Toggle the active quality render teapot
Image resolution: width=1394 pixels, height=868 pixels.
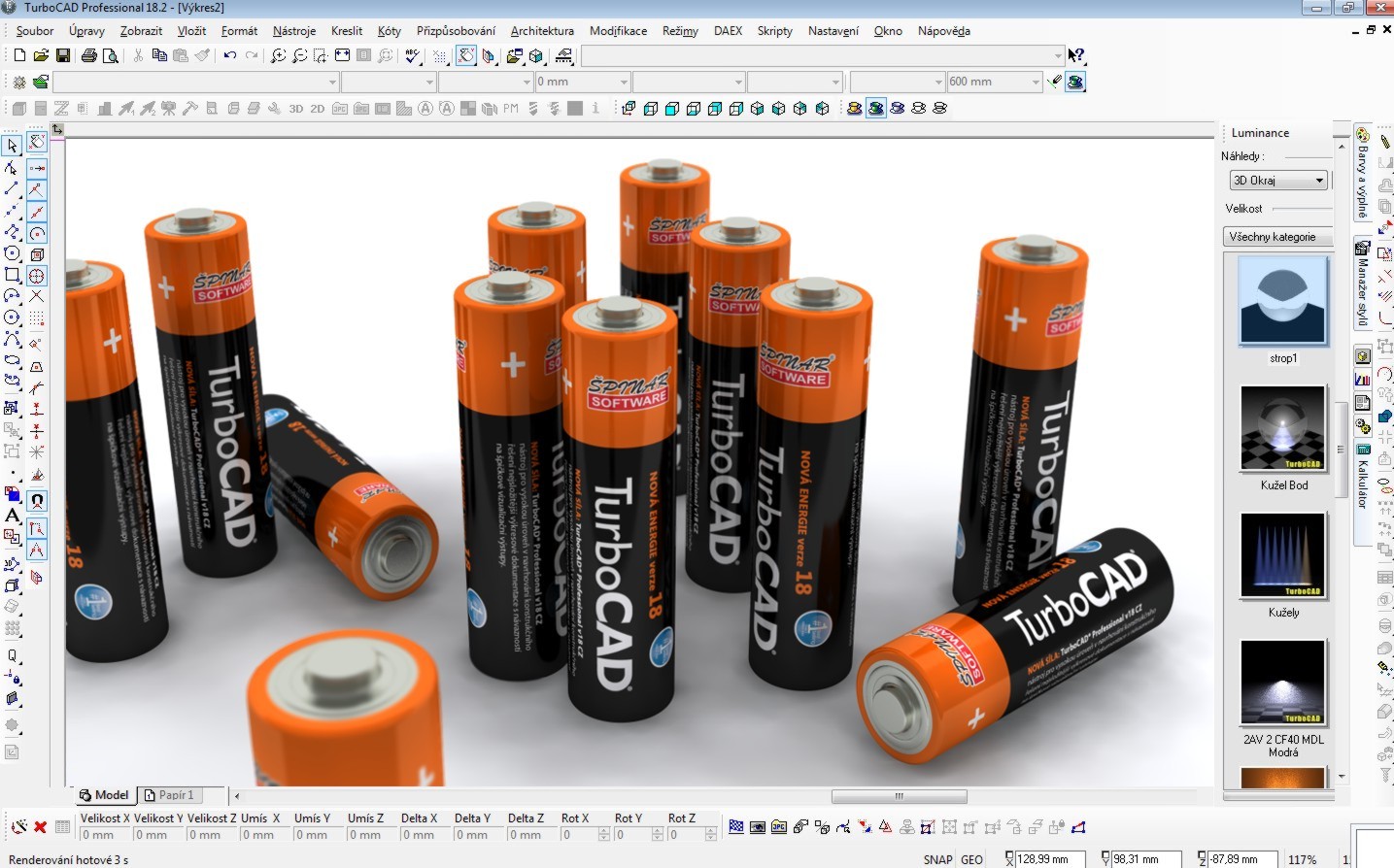876,109
